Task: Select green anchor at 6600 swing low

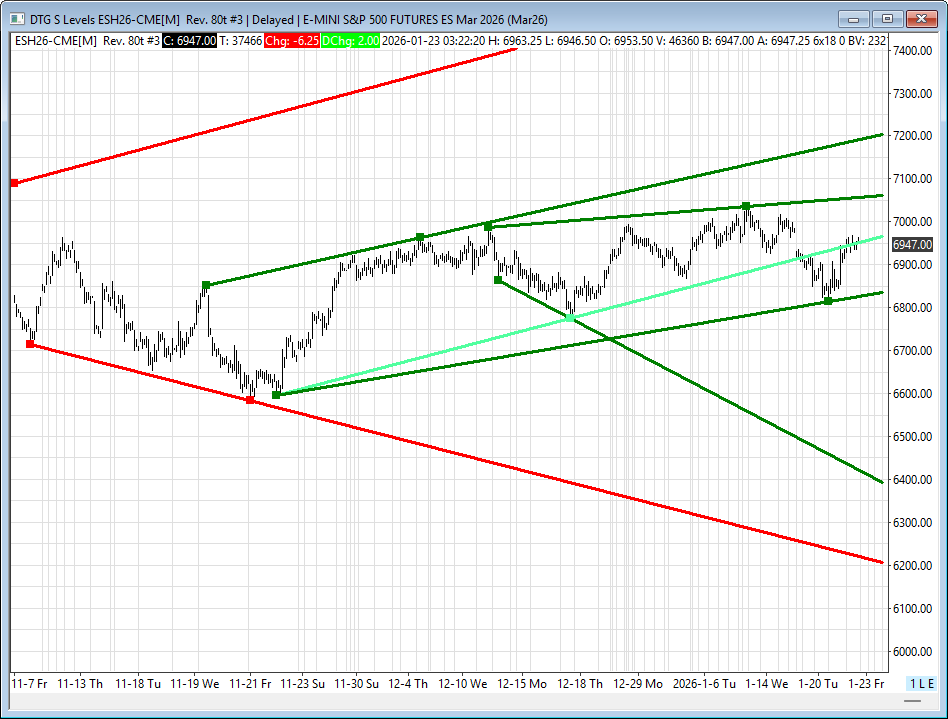Action: pos(276,395)
